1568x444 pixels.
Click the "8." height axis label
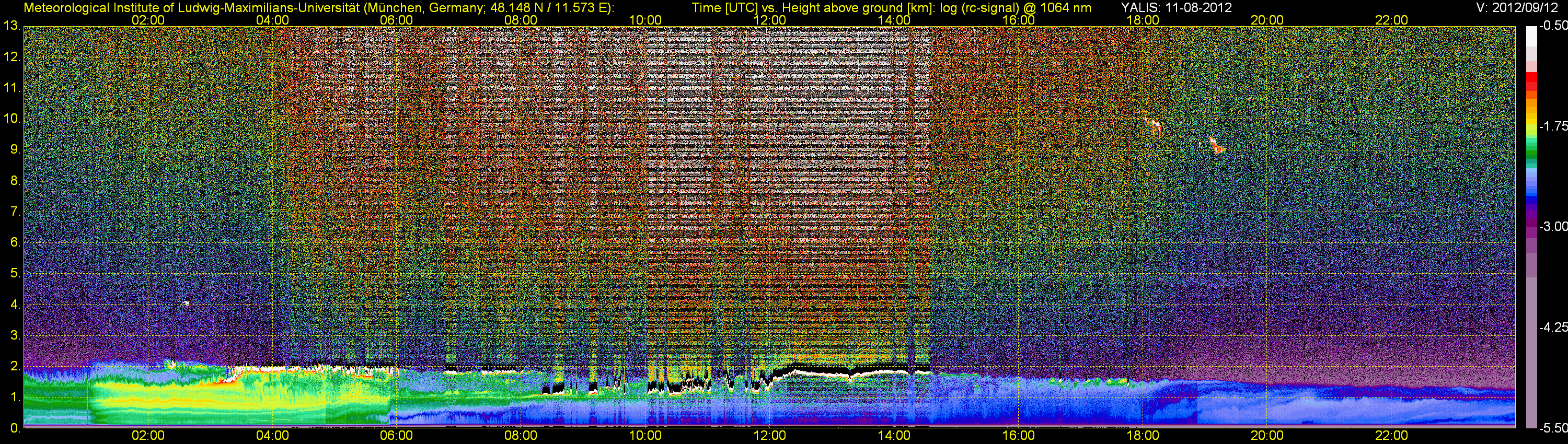pos(15,181)
